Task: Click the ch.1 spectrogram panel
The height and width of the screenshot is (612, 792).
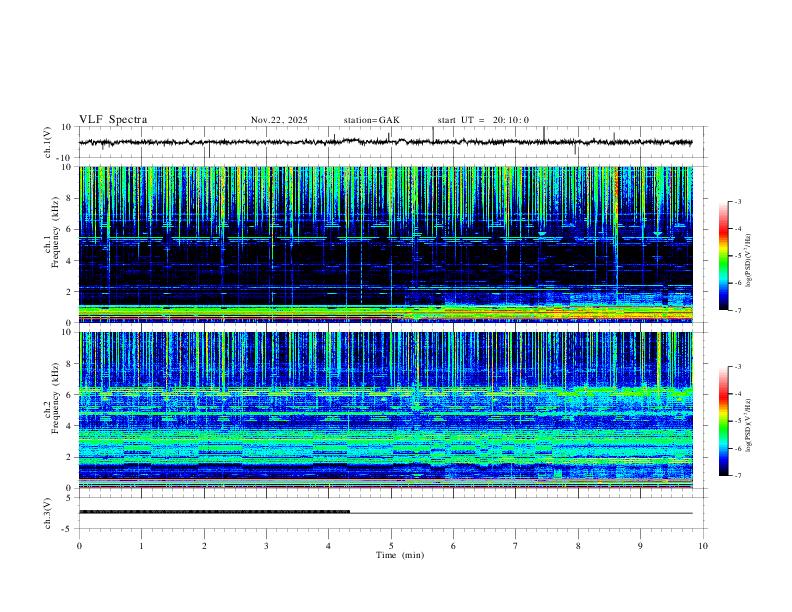Action: click(x=386, y=244)
